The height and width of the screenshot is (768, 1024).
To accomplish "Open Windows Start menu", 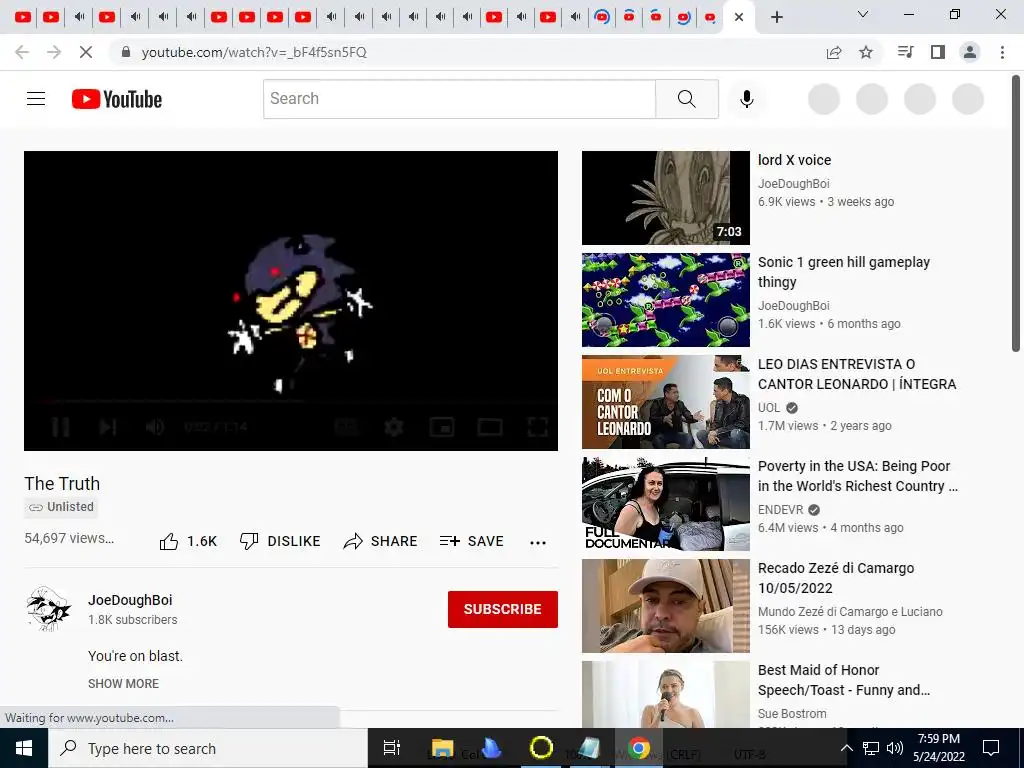I will point(24,748).
